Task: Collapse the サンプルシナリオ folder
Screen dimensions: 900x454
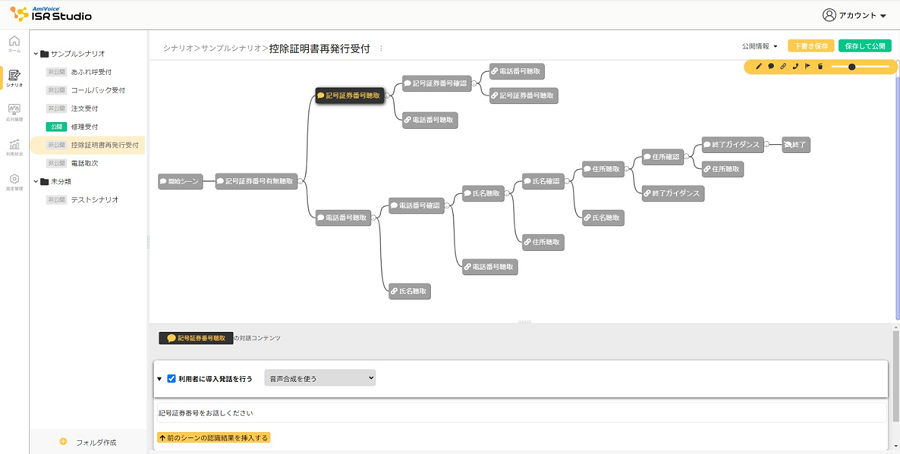Action: click(x=36, y=54)
